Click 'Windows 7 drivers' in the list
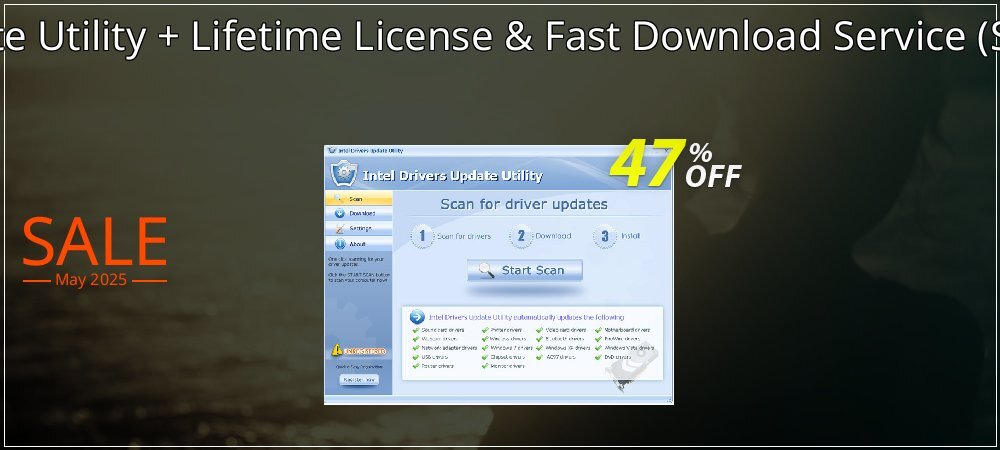1000x450 pixels. (511, 348)
